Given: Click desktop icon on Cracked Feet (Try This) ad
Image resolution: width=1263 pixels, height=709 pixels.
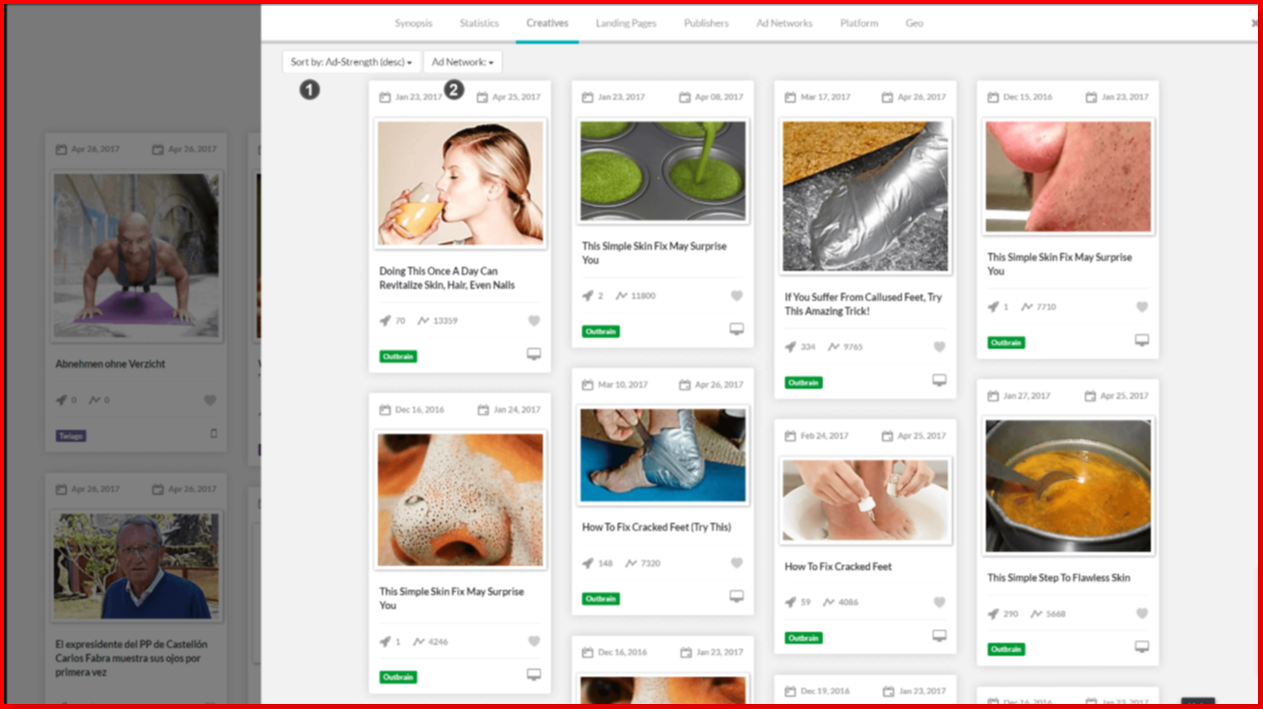Looking at the screenshot, I should click(737, 596).
